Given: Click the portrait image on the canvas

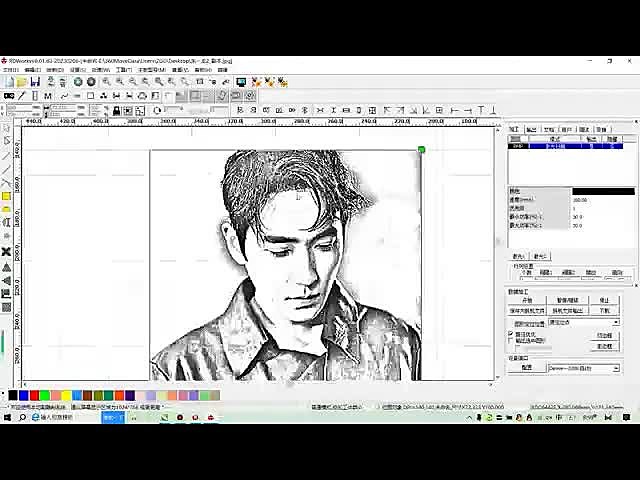Looking at the screenshot, I should click(x=286, y=265).
